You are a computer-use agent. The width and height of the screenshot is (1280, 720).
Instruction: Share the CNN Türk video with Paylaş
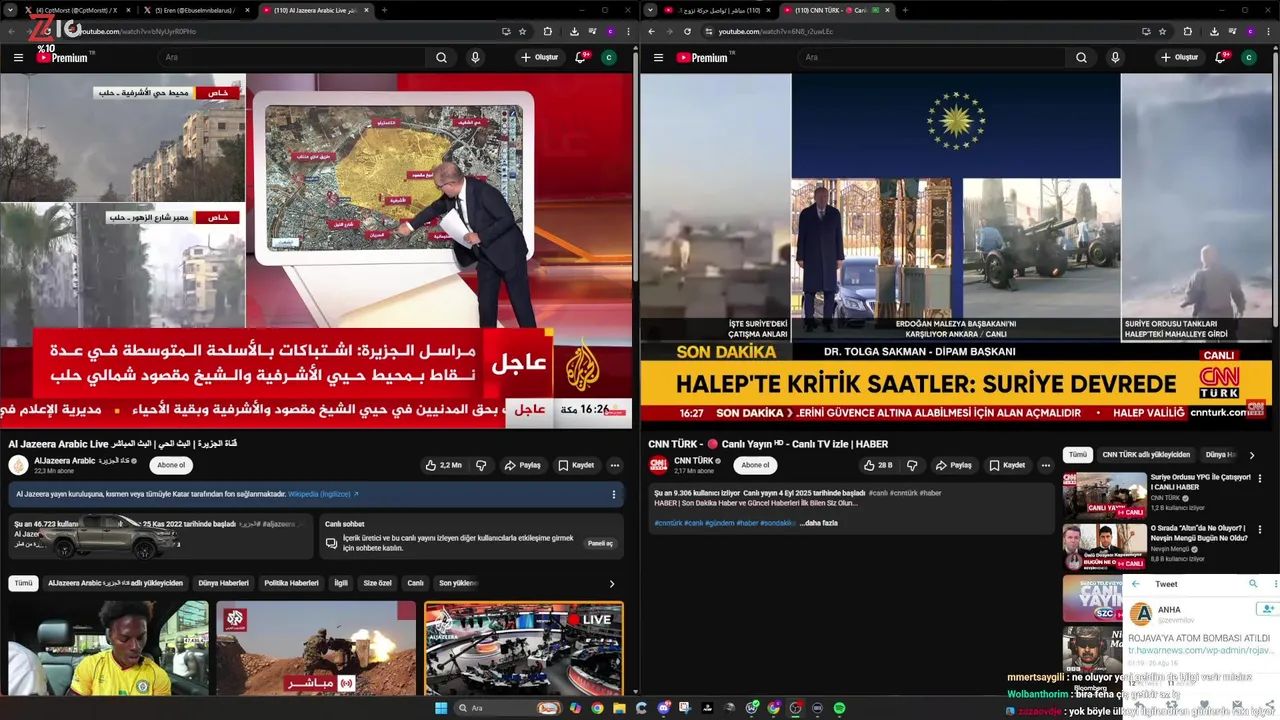tap(954, 465)
